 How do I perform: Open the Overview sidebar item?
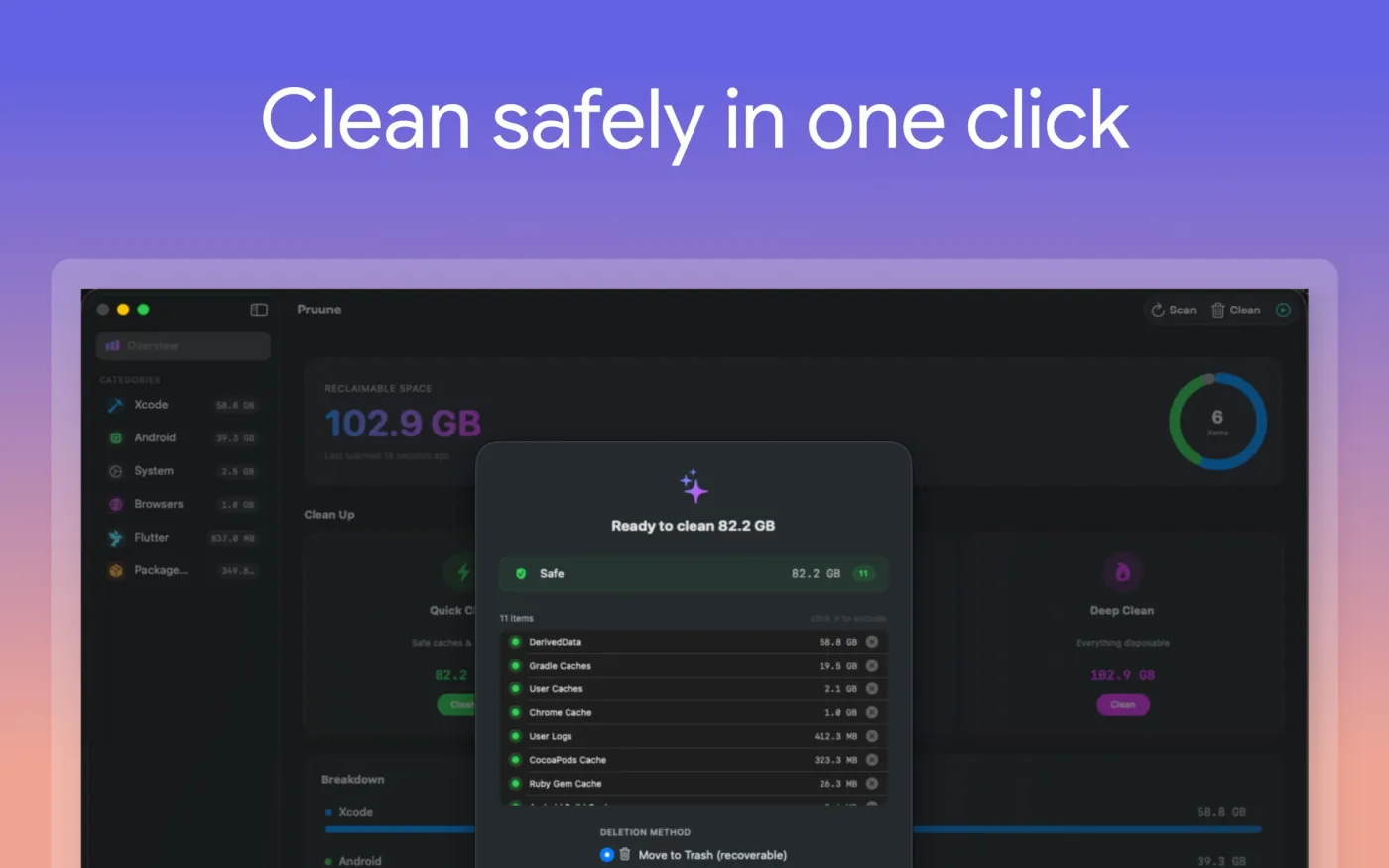[x=184, y=346]
